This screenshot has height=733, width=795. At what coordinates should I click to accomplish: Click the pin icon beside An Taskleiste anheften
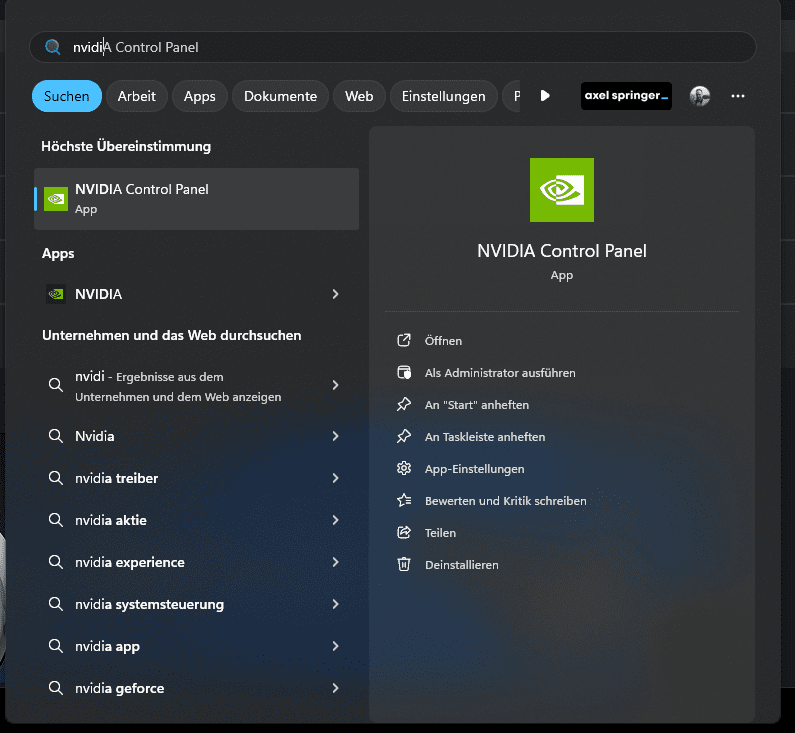[404, 436]
